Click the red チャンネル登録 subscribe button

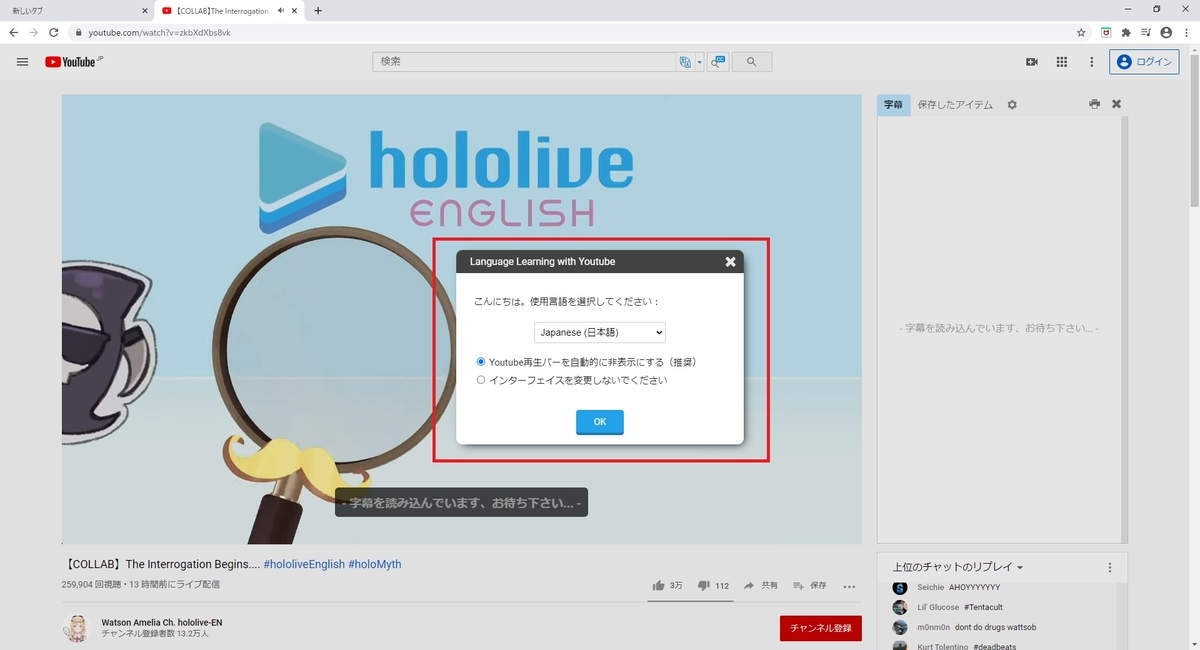820,628
